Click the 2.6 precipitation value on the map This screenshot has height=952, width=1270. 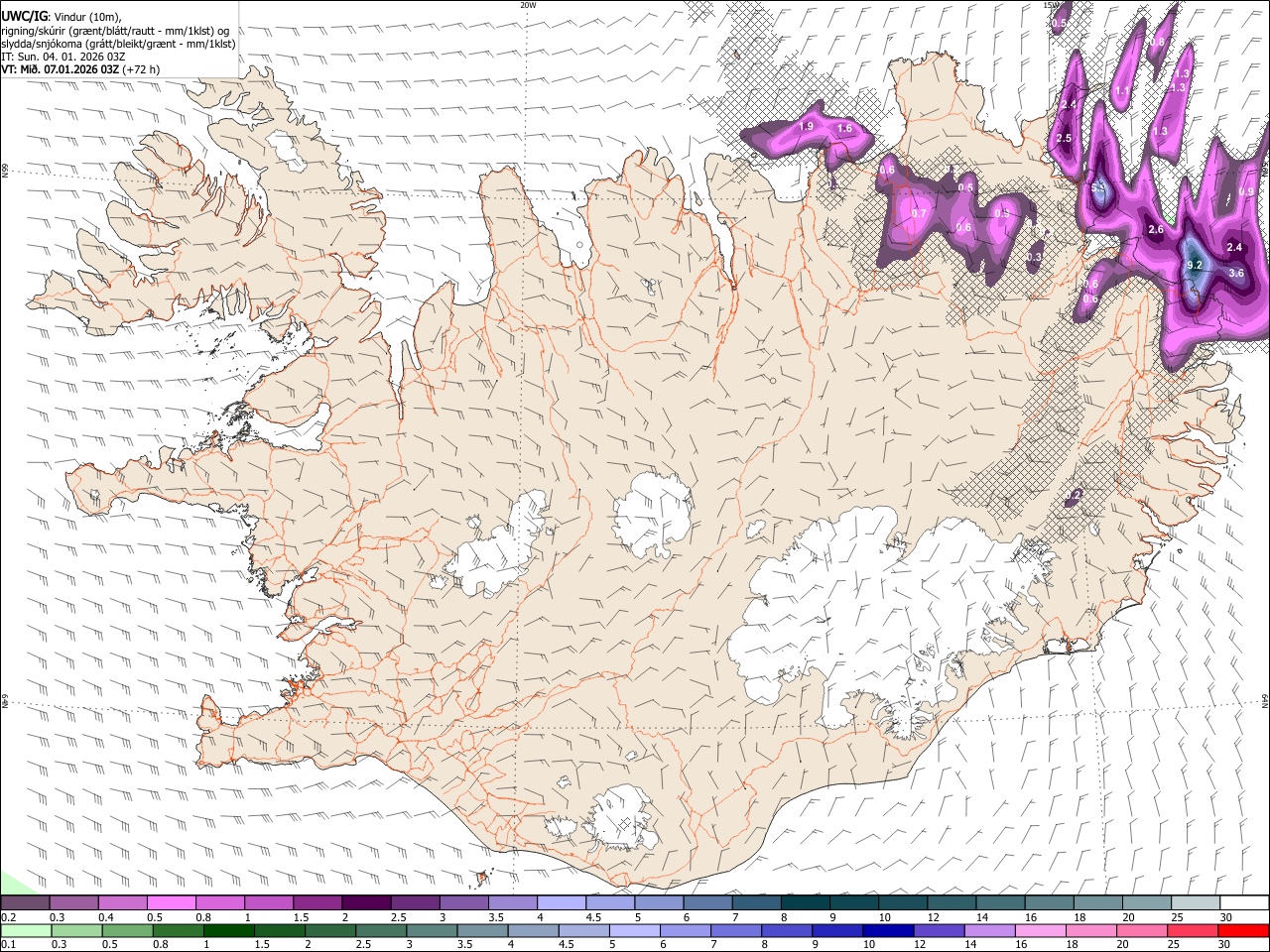pos(1156,229)
